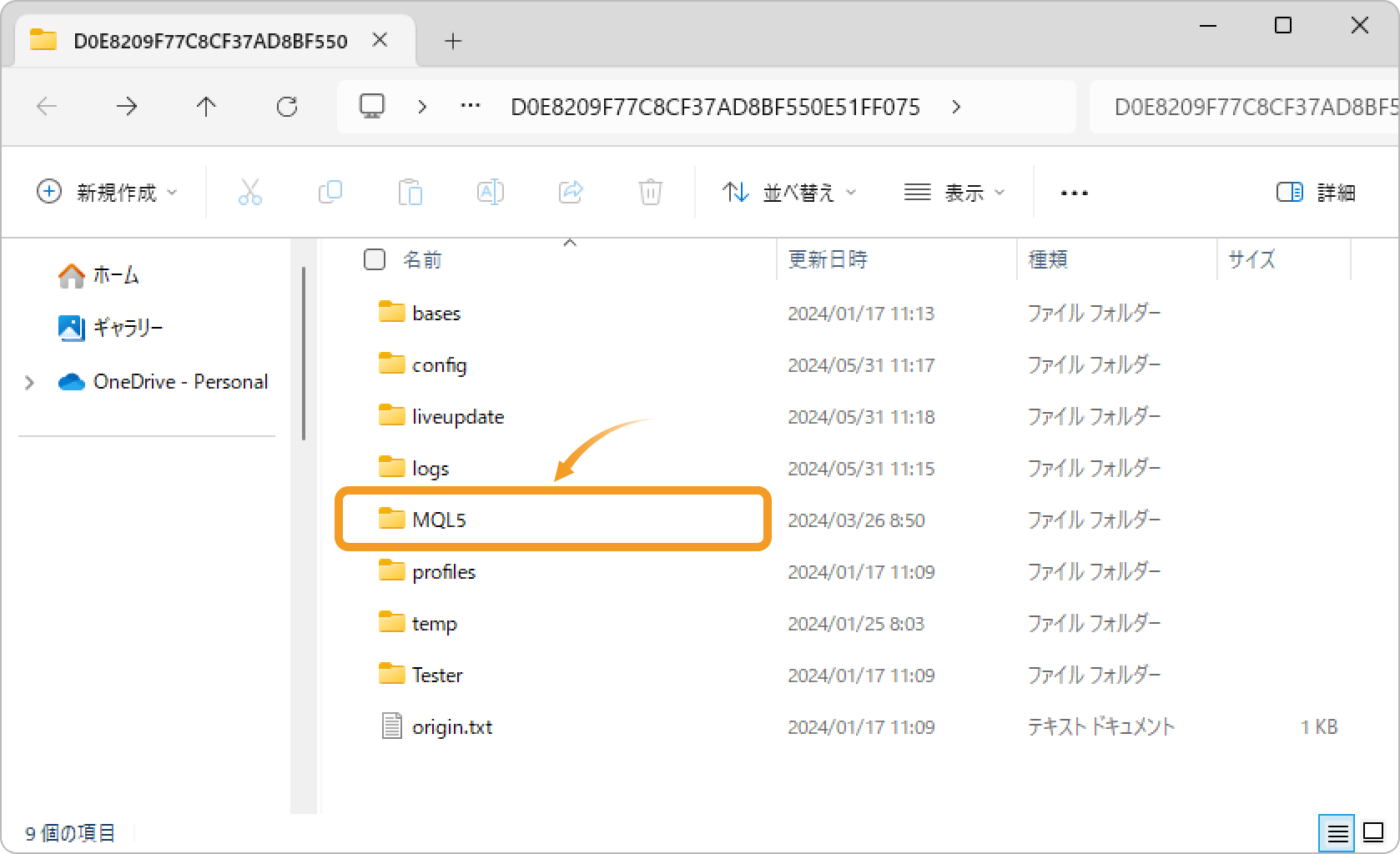Close the D0E8209F77C8CF37AD8BF550 tab
The image size is (1400, 854).
[380, 40]
